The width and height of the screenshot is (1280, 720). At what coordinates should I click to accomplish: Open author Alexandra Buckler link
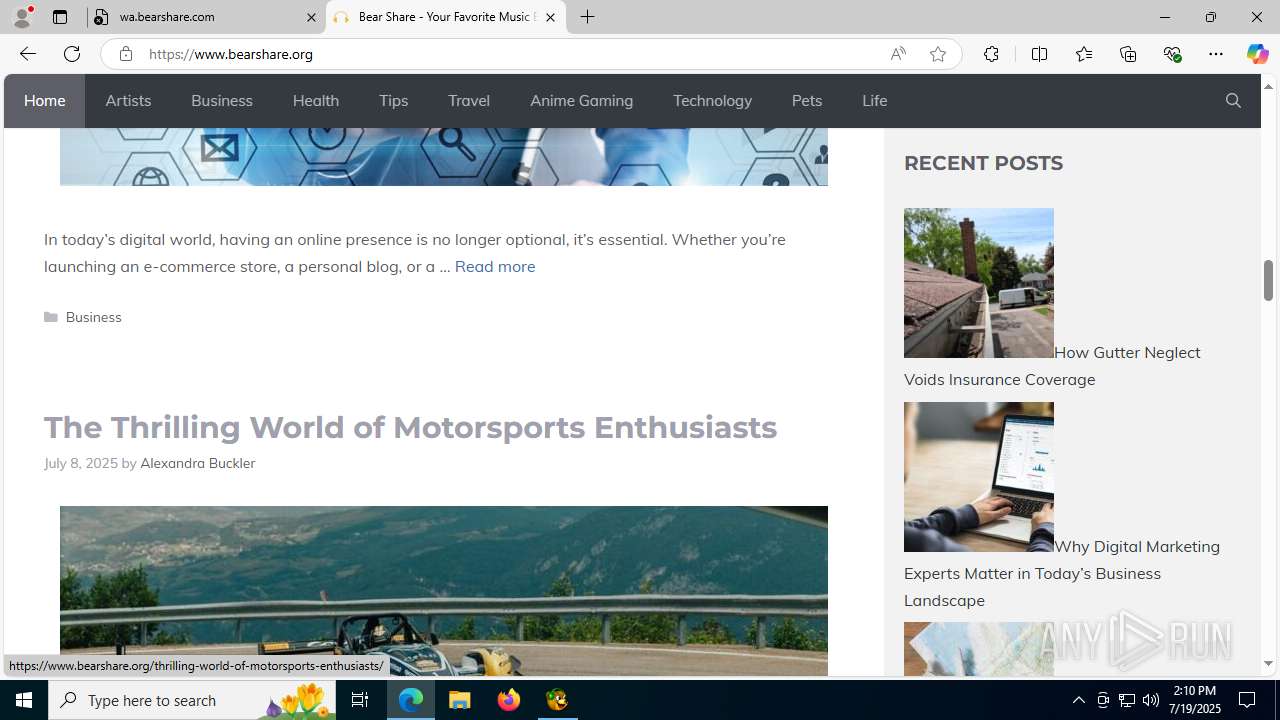pos(197,463)
